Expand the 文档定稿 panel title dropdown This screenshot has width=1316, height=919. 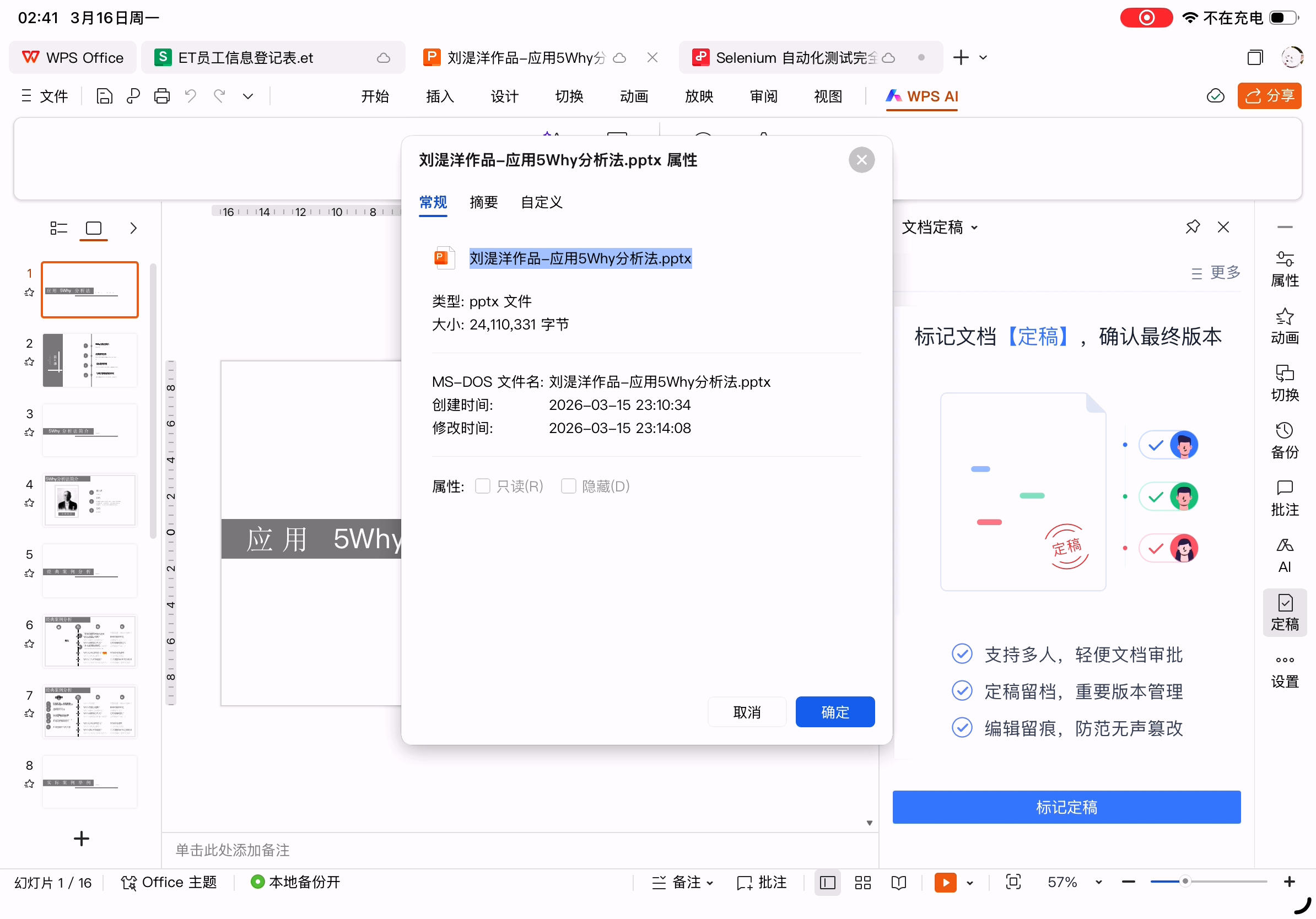974,228
